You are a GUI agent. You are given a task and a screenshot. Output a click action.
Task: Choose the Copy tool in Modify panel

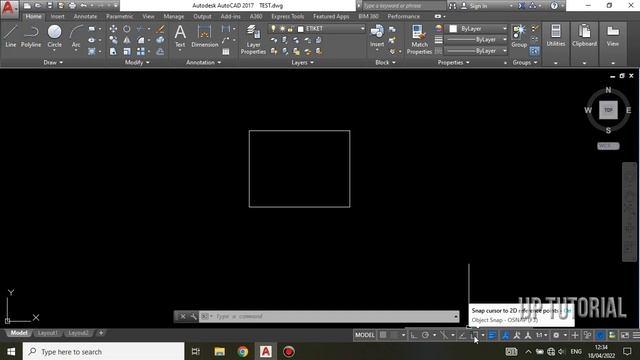[113, 40]
